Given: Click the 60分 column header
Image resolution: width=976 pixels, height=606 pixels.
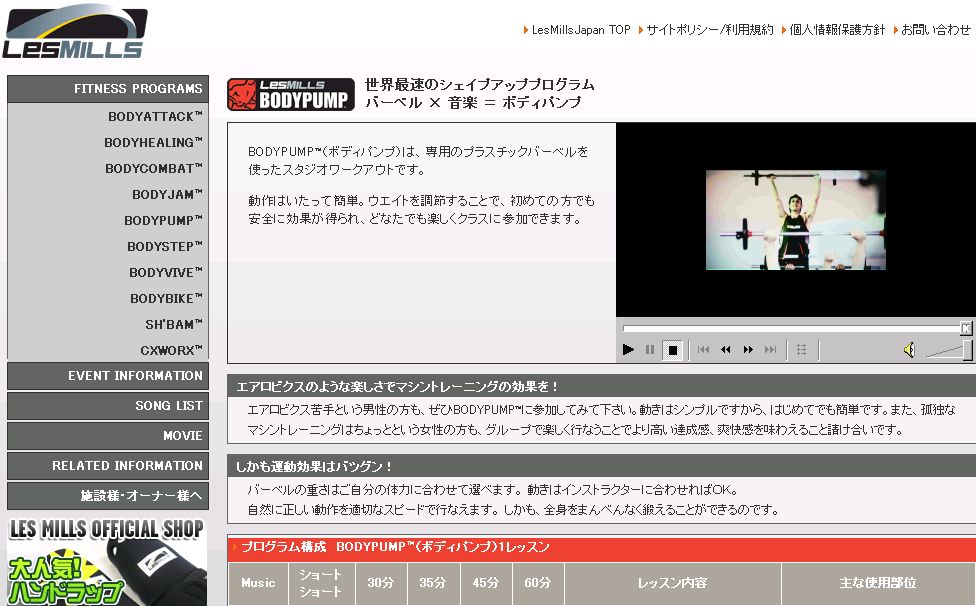Looking at the screenshot, I should click(x=538, y=583).
